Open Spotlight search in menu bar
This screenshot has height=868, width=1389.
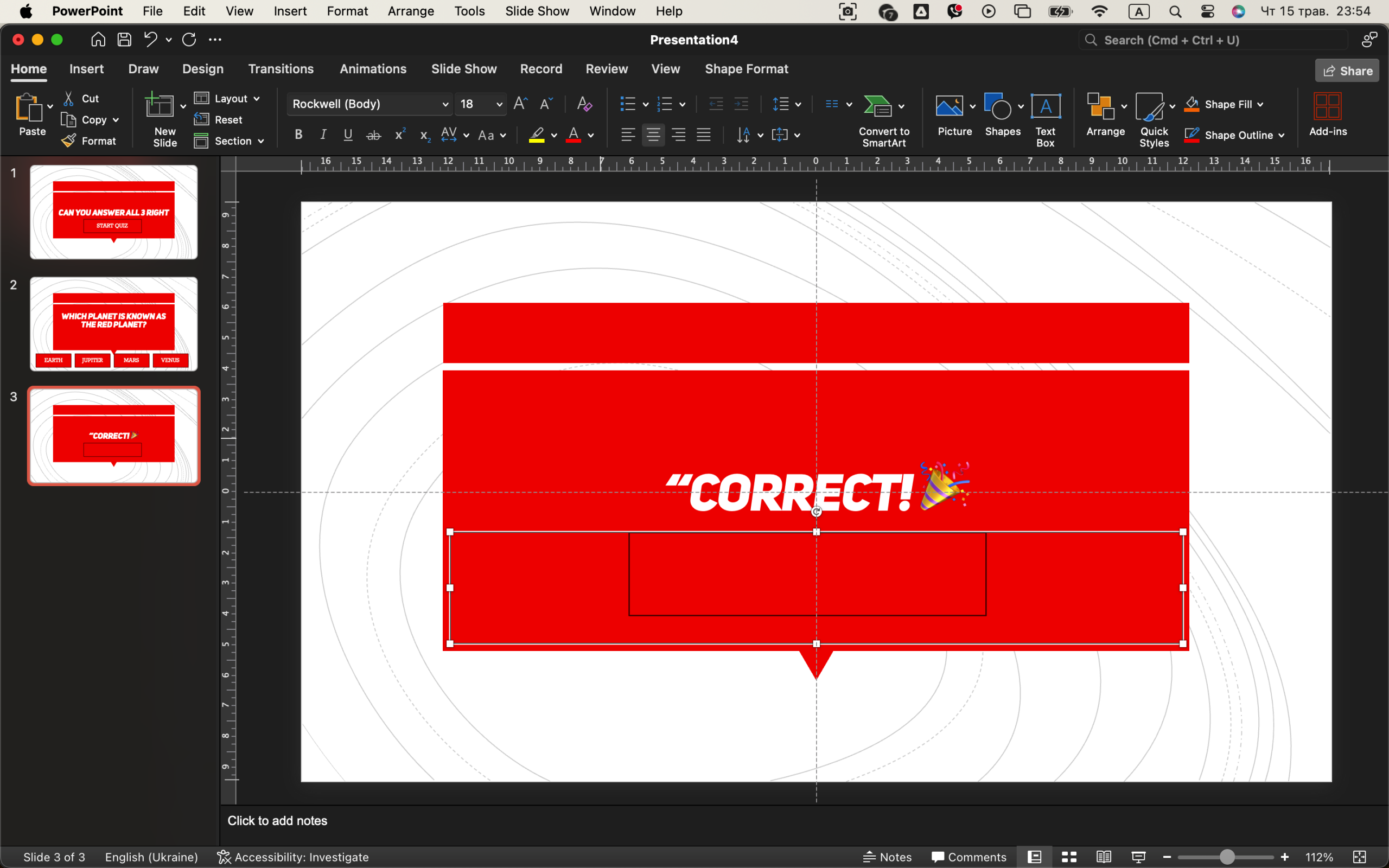(x=1175, y=11)
